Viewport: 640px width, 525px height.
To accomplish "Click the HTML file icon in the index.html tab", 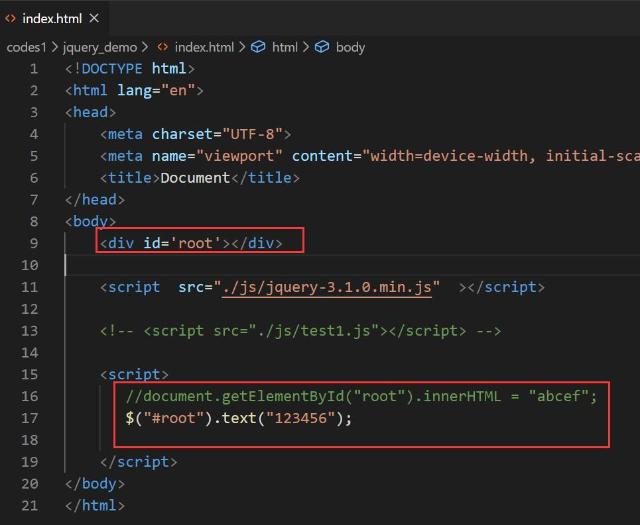I will pyautogui.click(x=11, y=18).
